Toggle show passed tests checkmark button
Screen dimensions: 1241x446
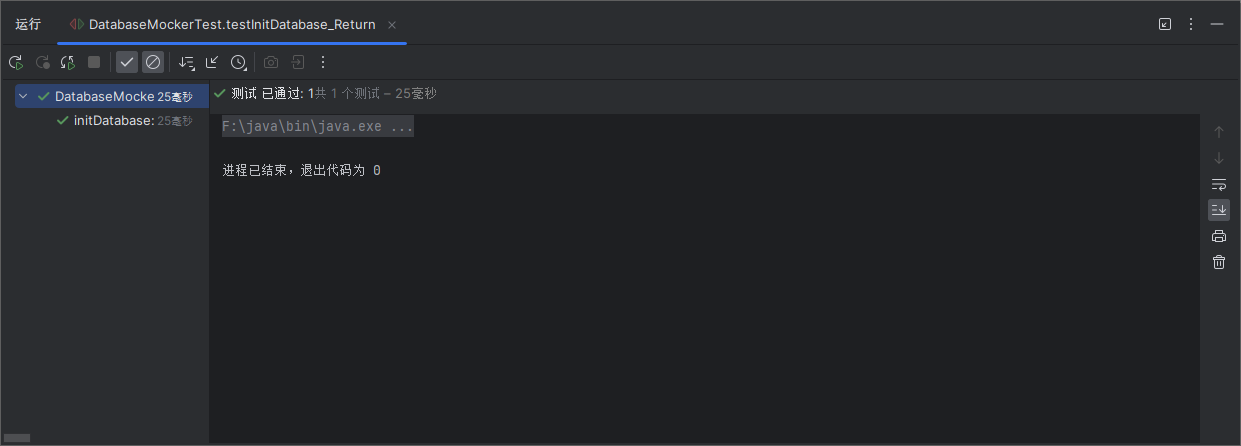127,62
